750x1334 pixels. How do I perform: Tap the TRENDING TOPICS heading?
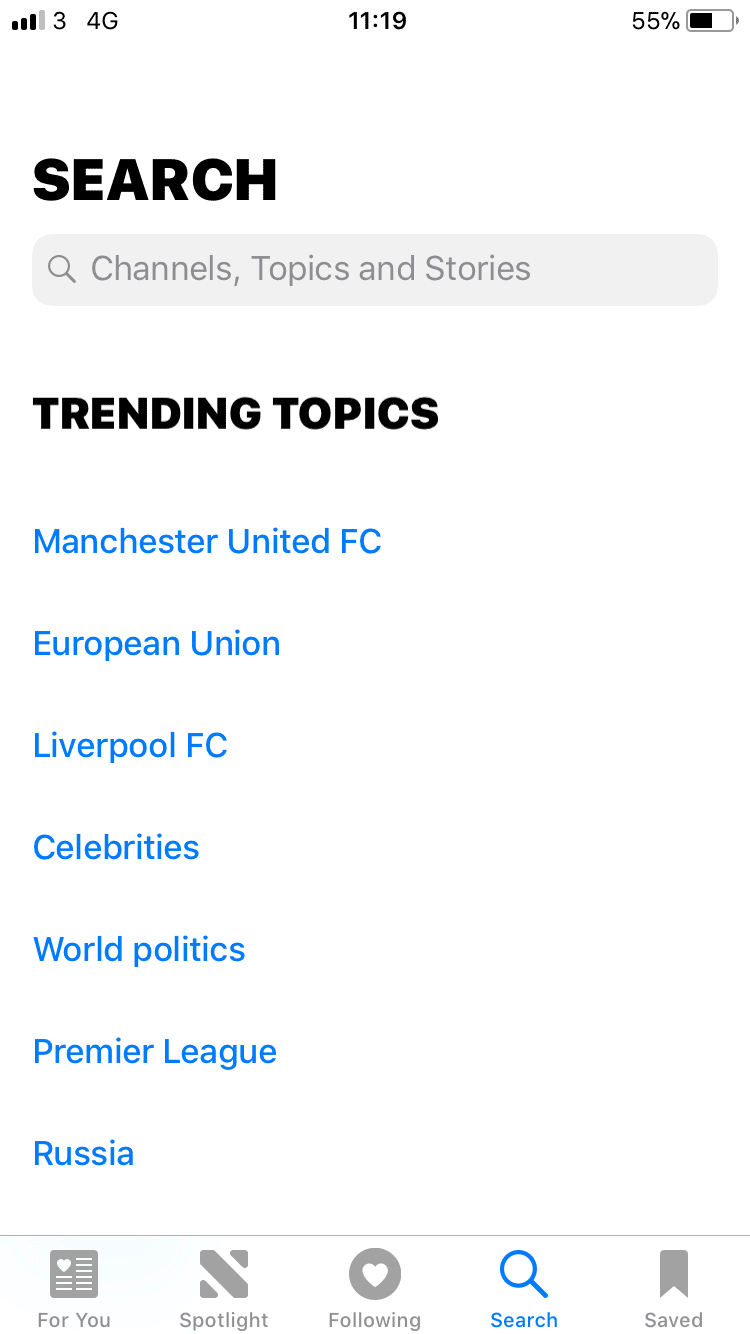point(236,414)
